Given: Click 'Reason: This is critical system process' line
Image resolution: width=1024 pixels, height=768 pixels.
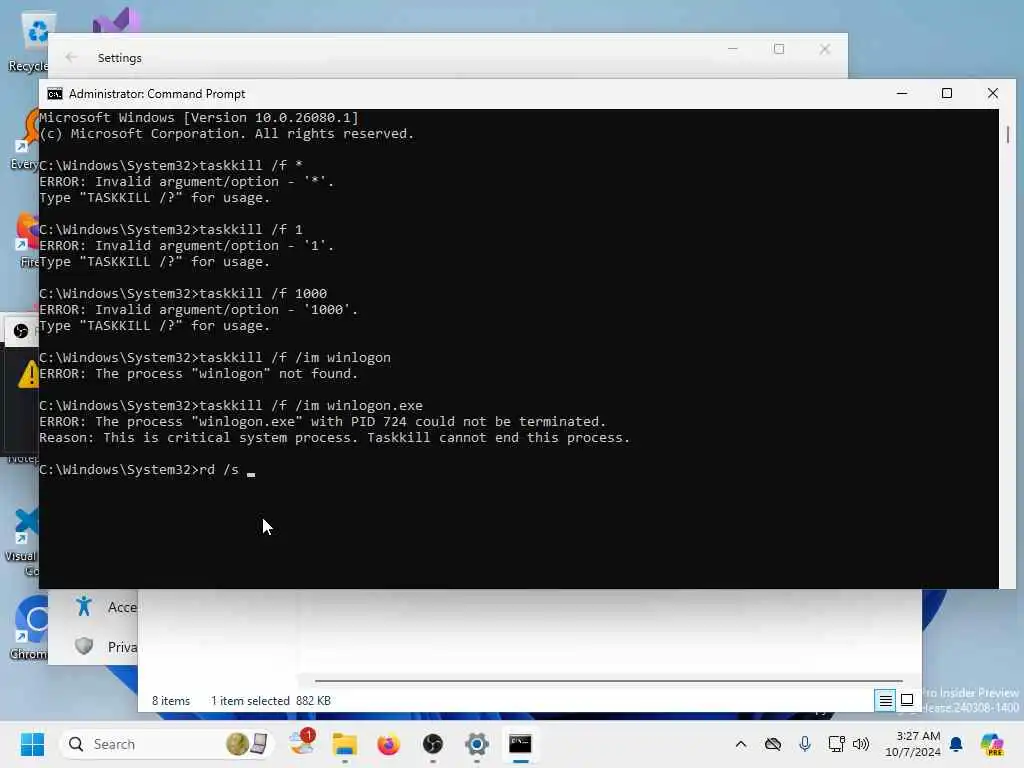Looking at the screenshot, I should click(334, 438).
